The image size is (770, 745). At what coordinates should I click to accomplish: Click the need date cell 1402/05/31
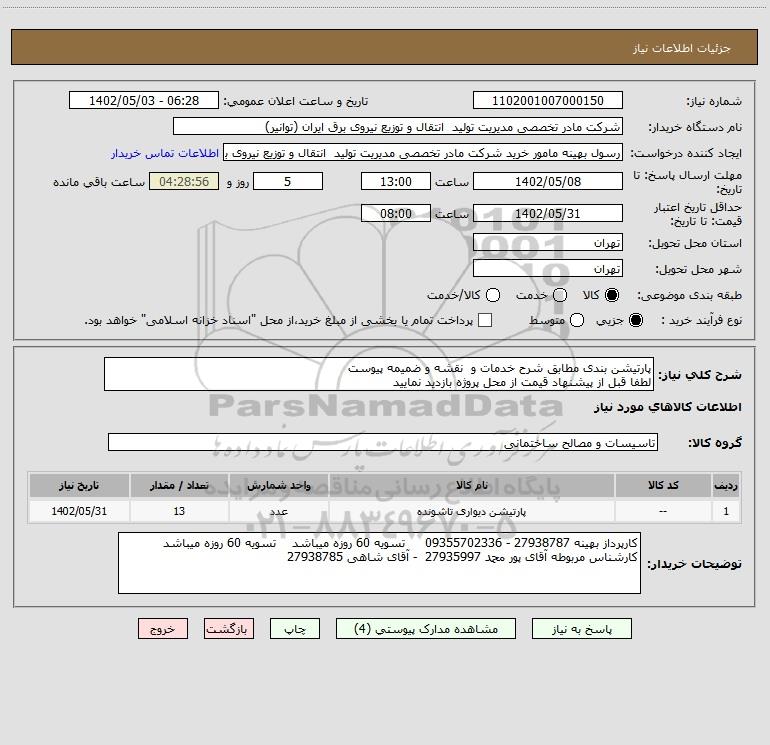point(79,511)
